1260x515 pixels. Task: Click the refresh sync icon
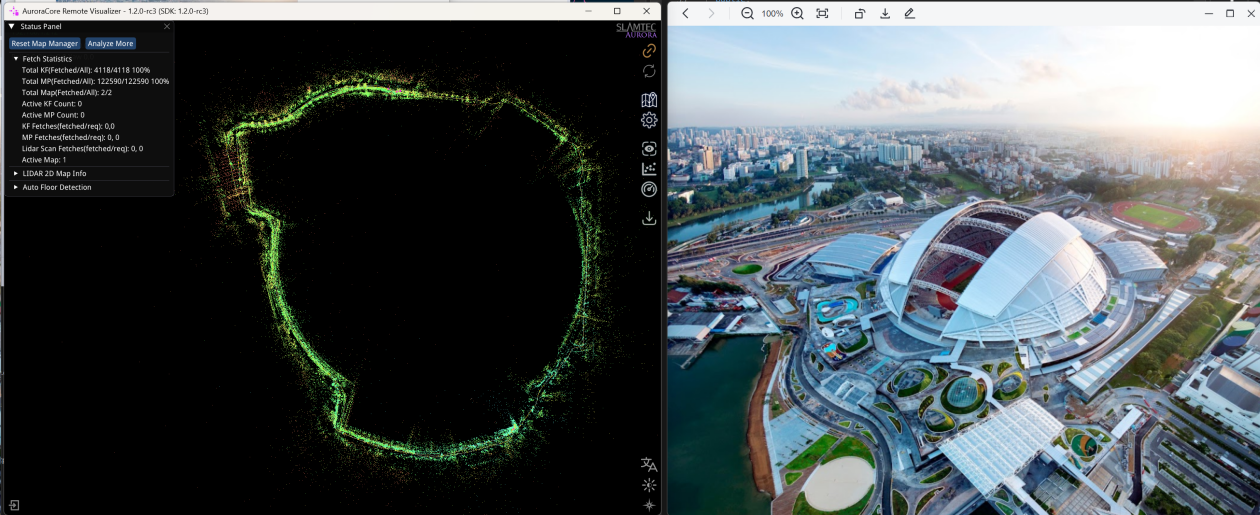(x=649, y=71)
